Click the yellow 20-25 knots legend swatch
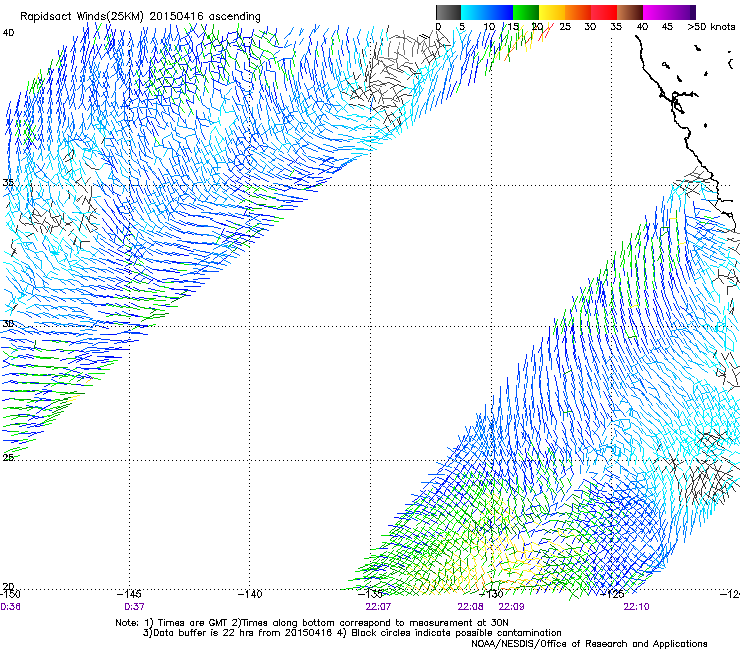 coord(551,12)
